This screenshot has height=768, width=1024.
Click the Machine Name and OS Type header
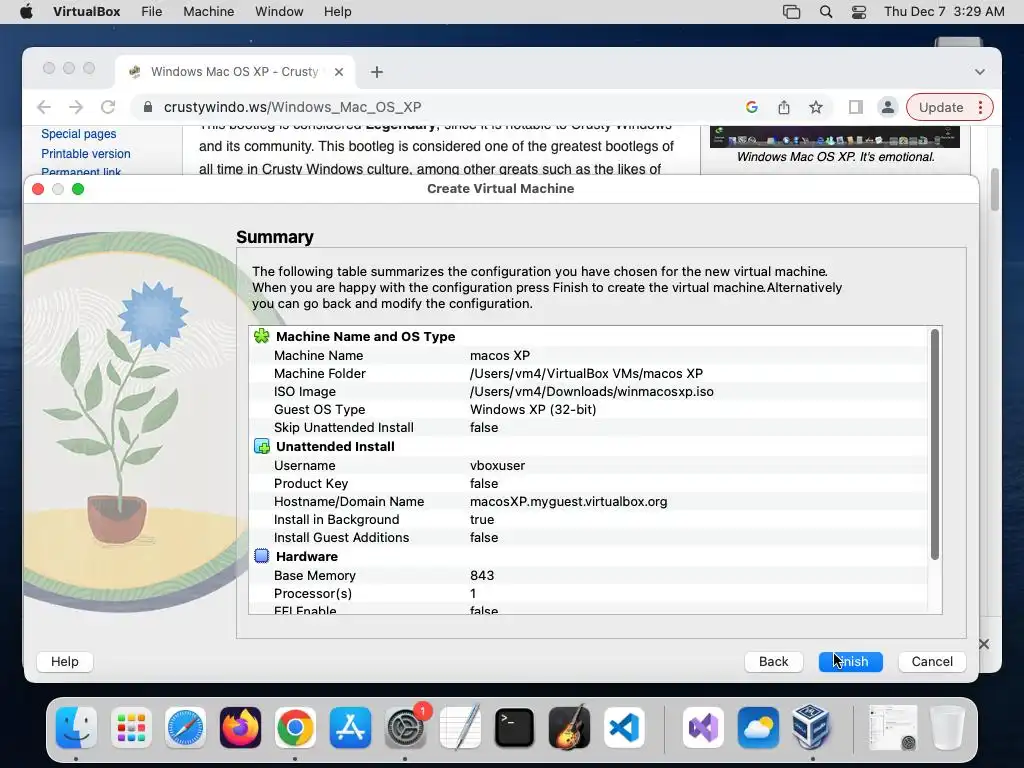[364, 336]
